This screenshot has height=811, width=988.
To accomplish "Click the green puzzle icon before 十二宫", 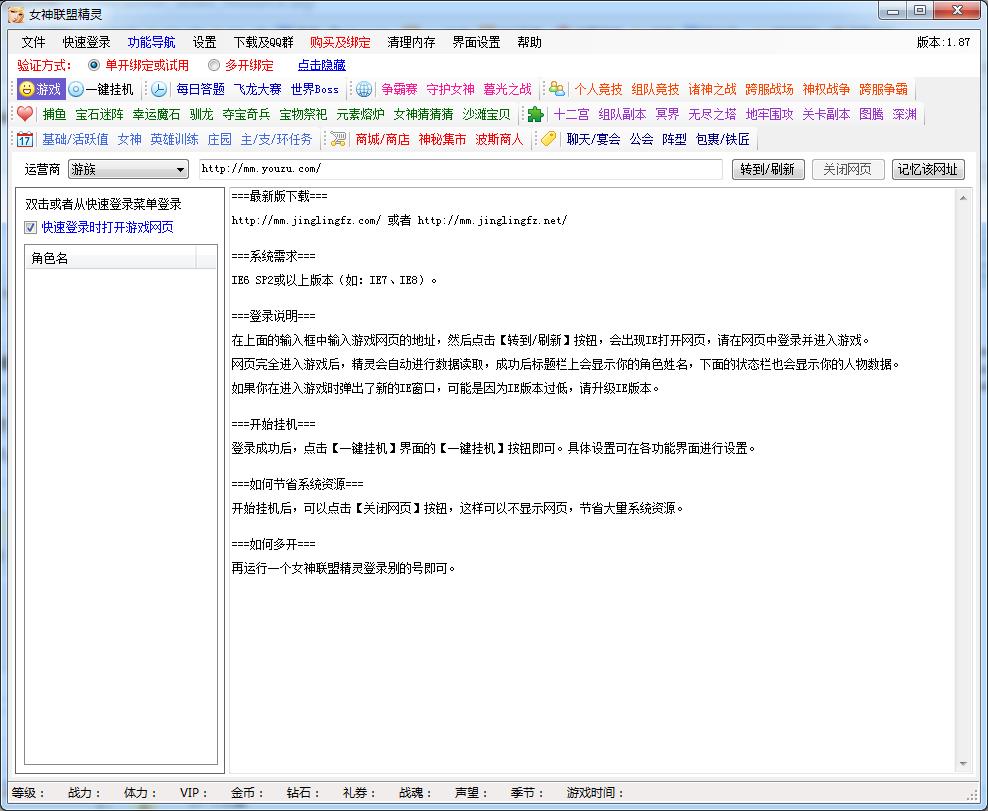I will point(536,114).
